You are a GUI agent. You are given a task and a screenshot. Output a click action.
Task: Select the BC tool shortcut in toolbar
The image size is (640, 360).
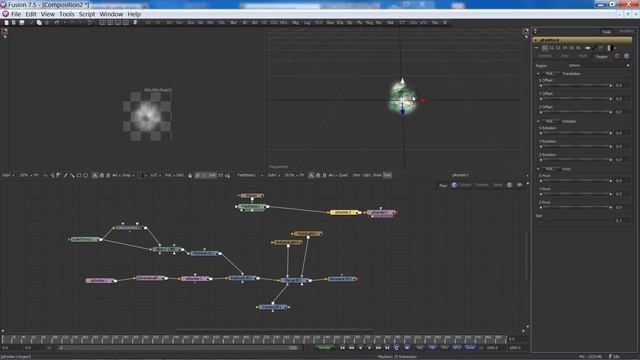(245, 23)
